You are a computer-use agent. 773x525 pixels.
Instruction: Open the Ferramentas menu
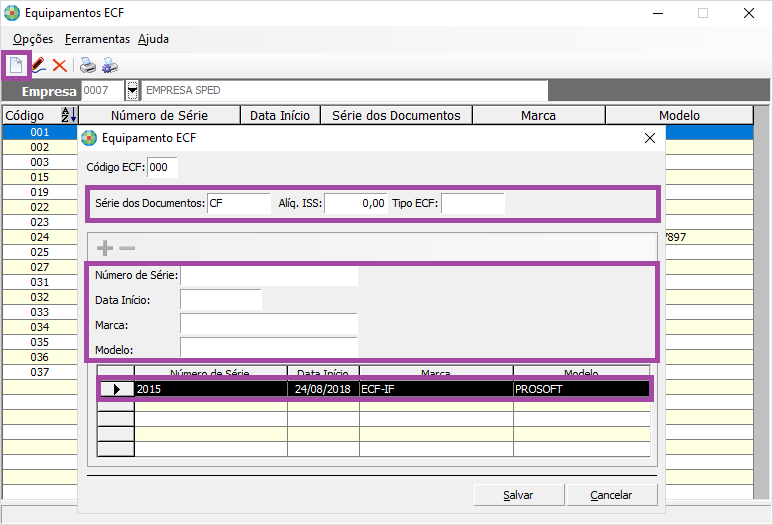pyautogui.click(x=97, y=39)
